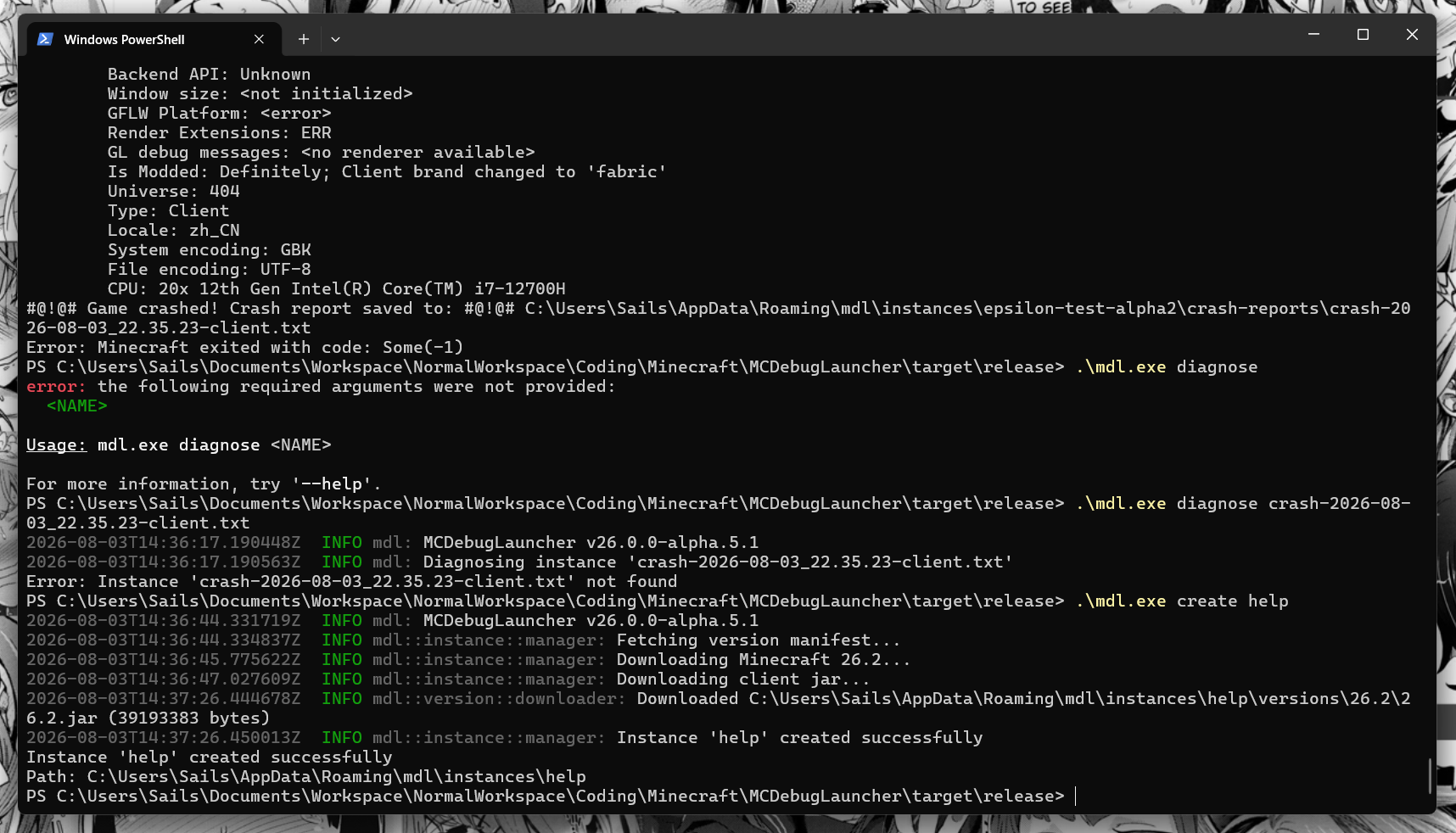Click timestamp '2026-08-03T14:36:17.190448Z'
The height and width of the screenshot is (833, 1456).
pos(163,543)
